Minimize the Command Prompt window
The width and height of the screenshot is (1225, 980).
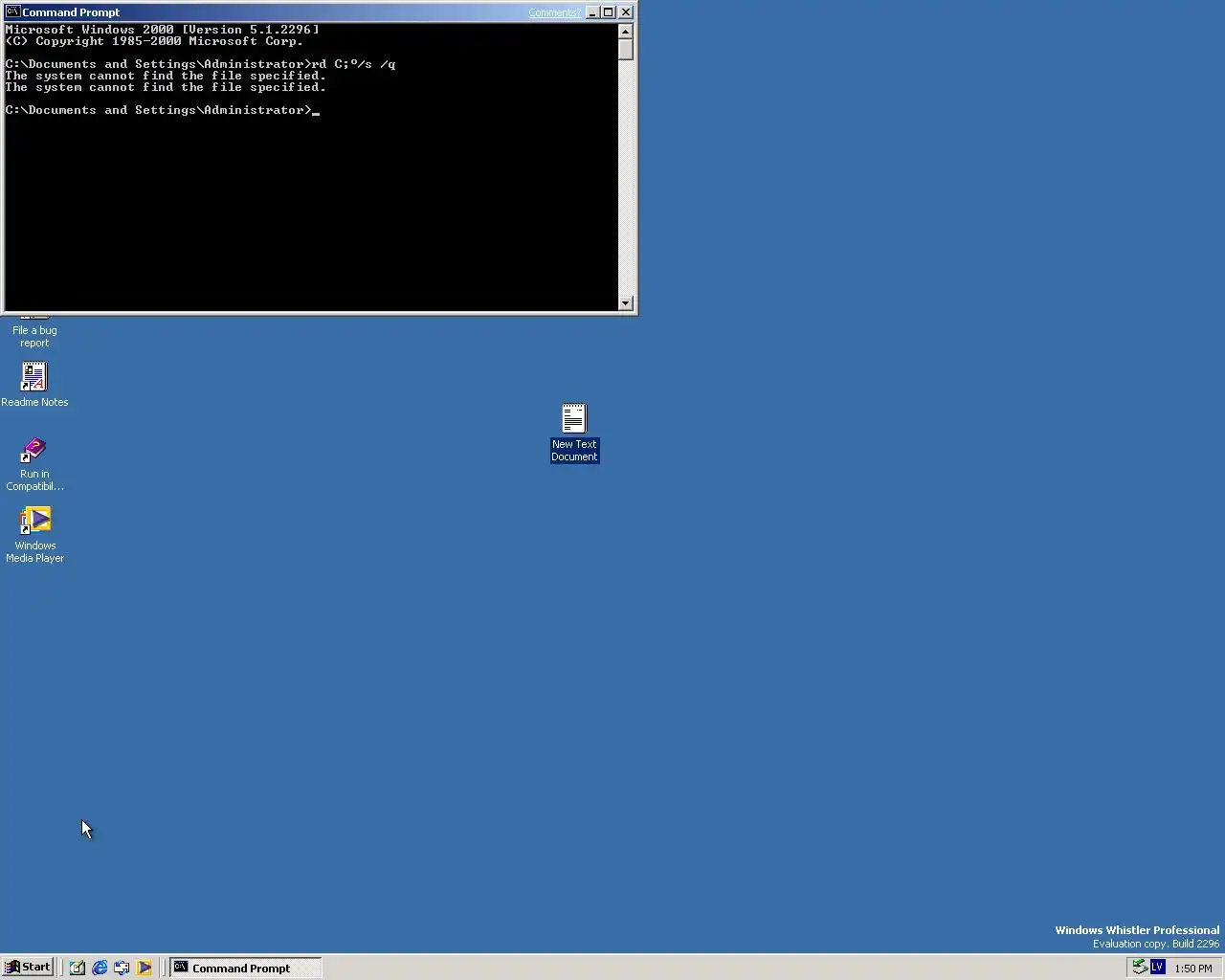[x=592, y=12]
